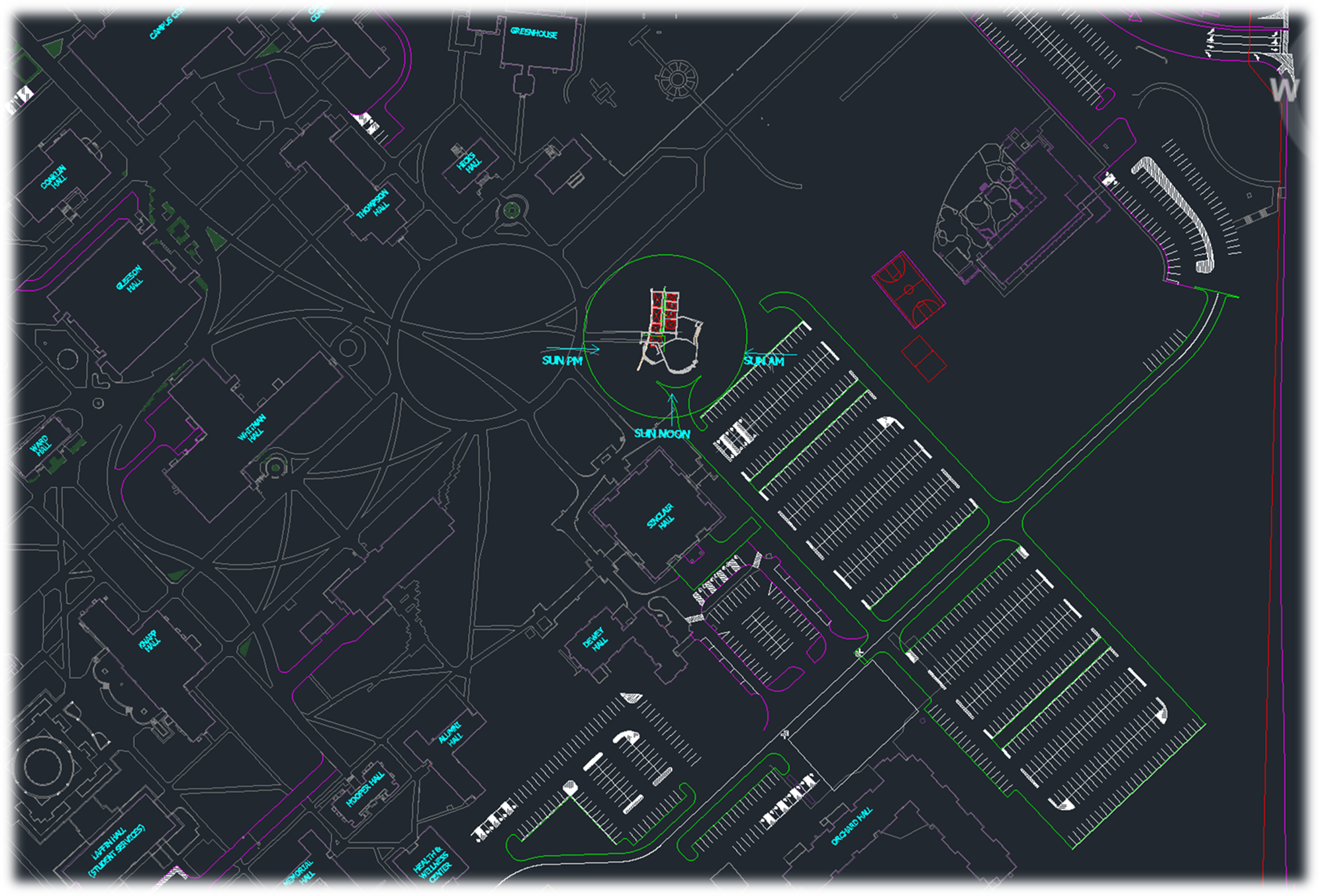Click the SUN NOON annotation text
This screenshot has height=896, width=1320.
(662, 433)
